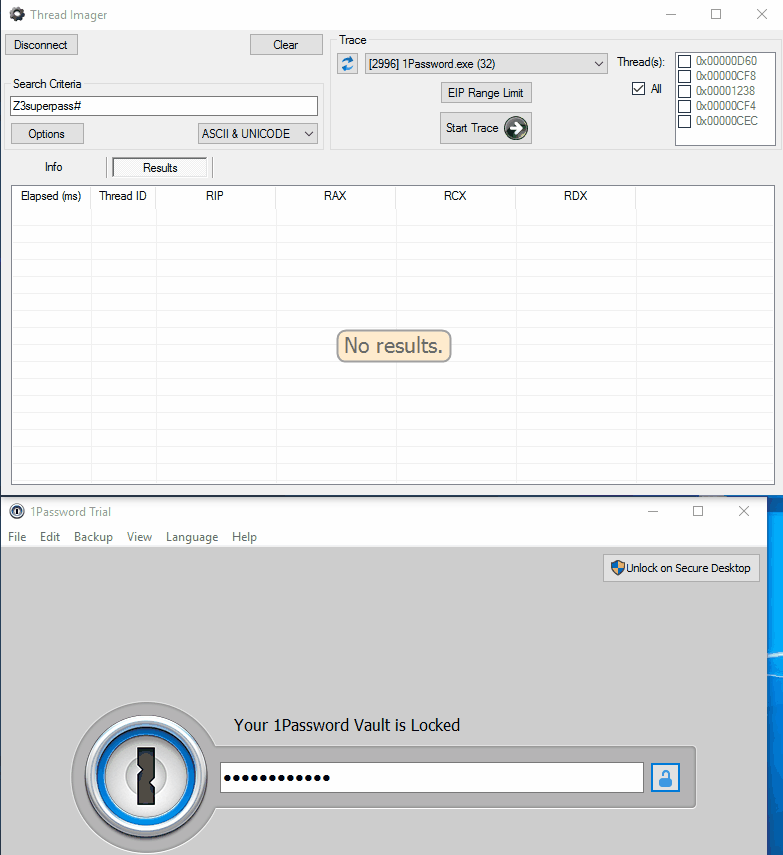Click the RAX column header
Image resolution: width=783 pixels, height=855 pixels.
pos(335,196)
